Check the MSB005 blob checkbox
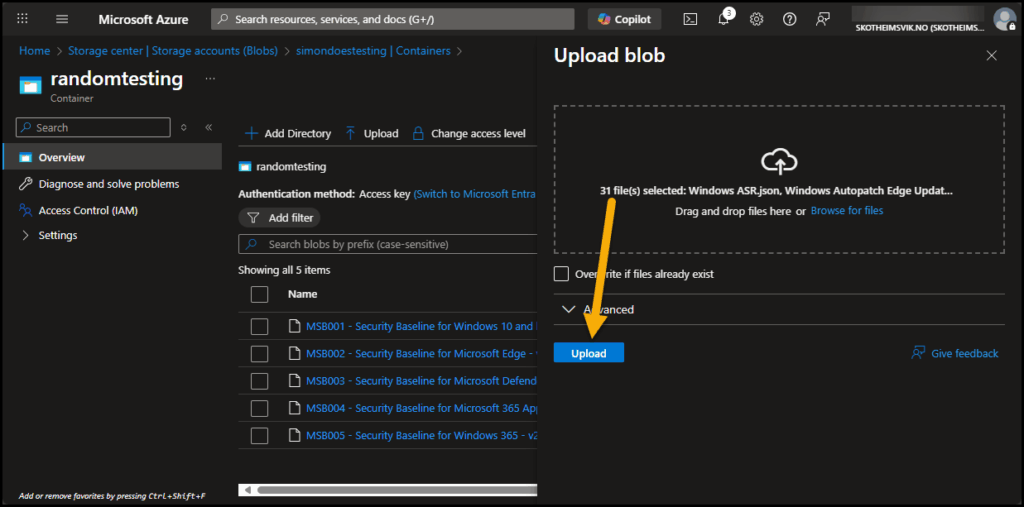This screenshot has width=1024, height=507. 259,435
